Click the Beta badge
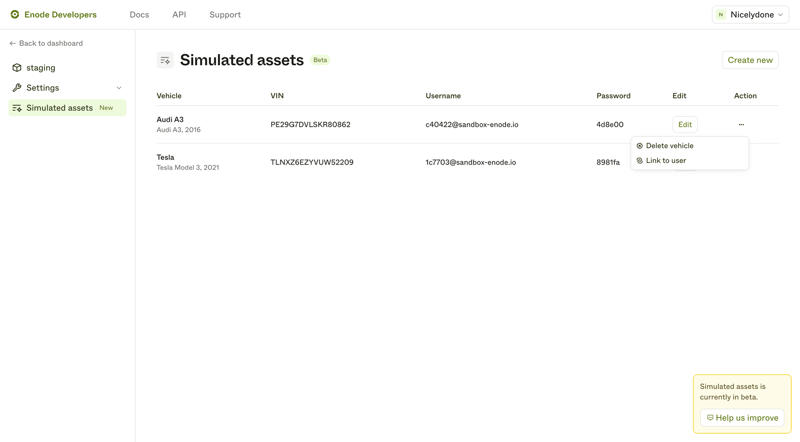Viewport: 800px width, 442px height. pyautogui.click(x=320, y=60)
